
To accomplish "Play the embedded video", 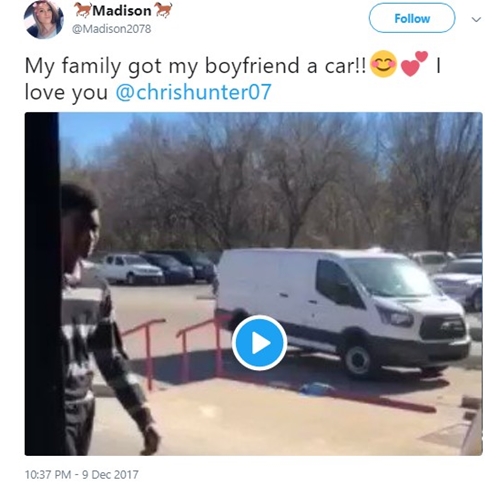I will pyautogui.click(x=259, y=343).
